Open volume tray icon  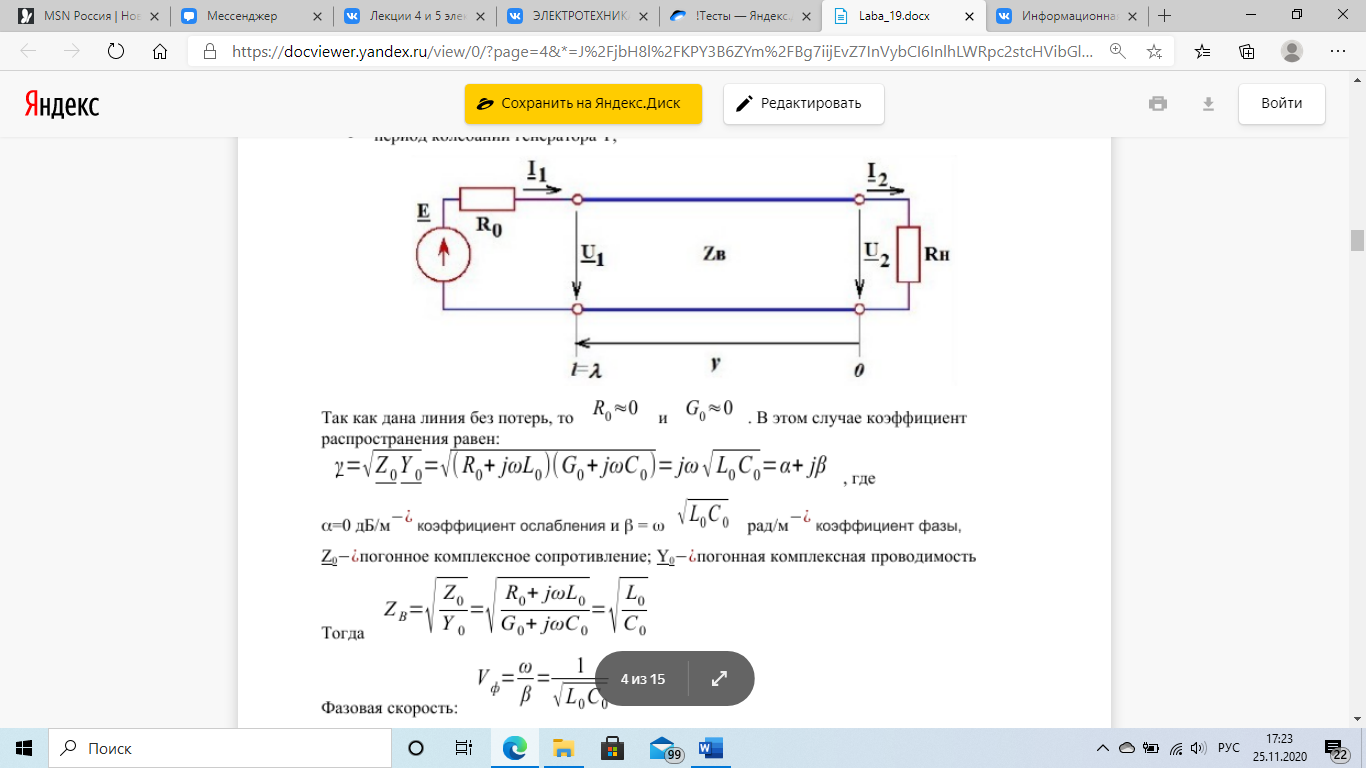coord(1199,748)
